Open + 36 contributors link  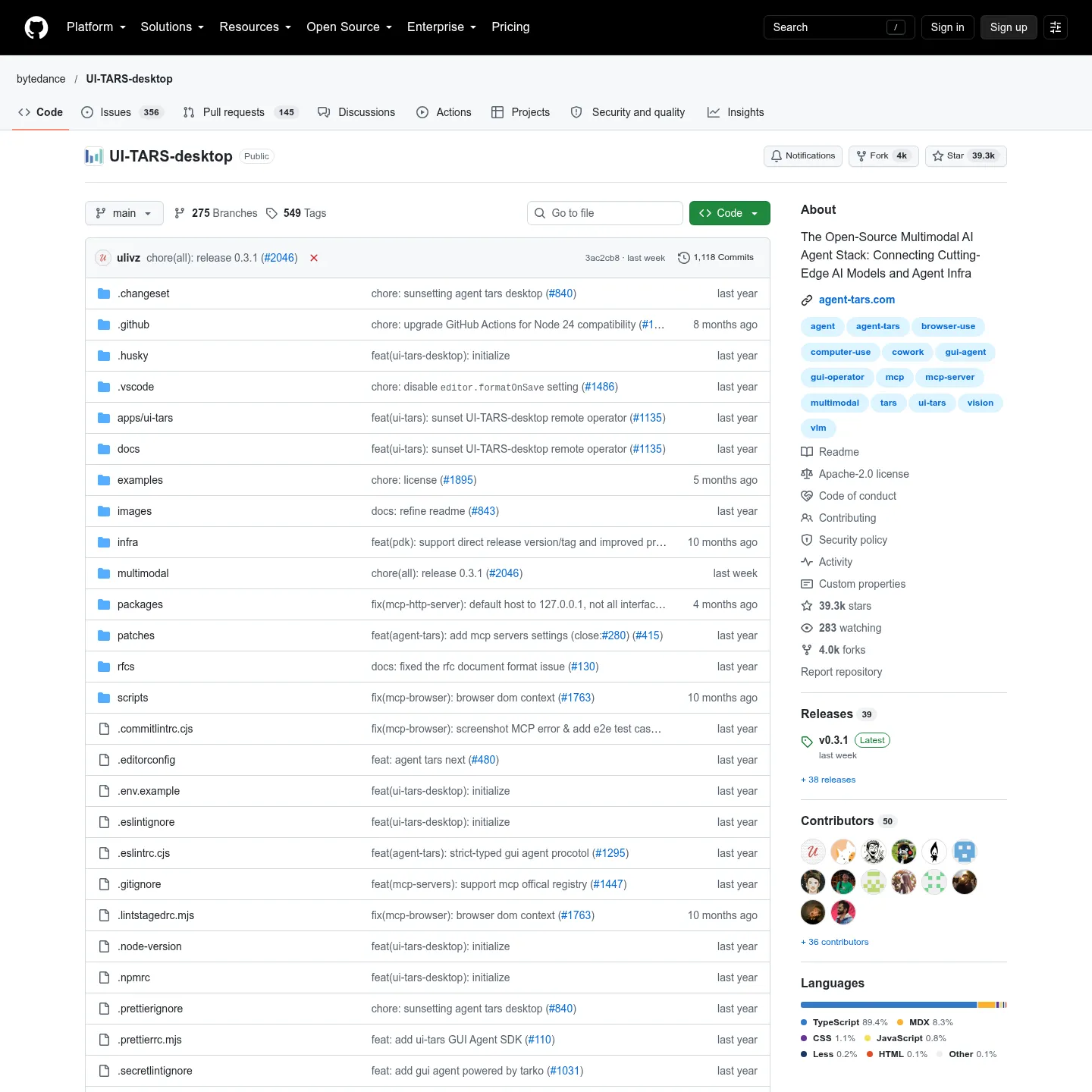pyautogui.click(x=835, y=942)
